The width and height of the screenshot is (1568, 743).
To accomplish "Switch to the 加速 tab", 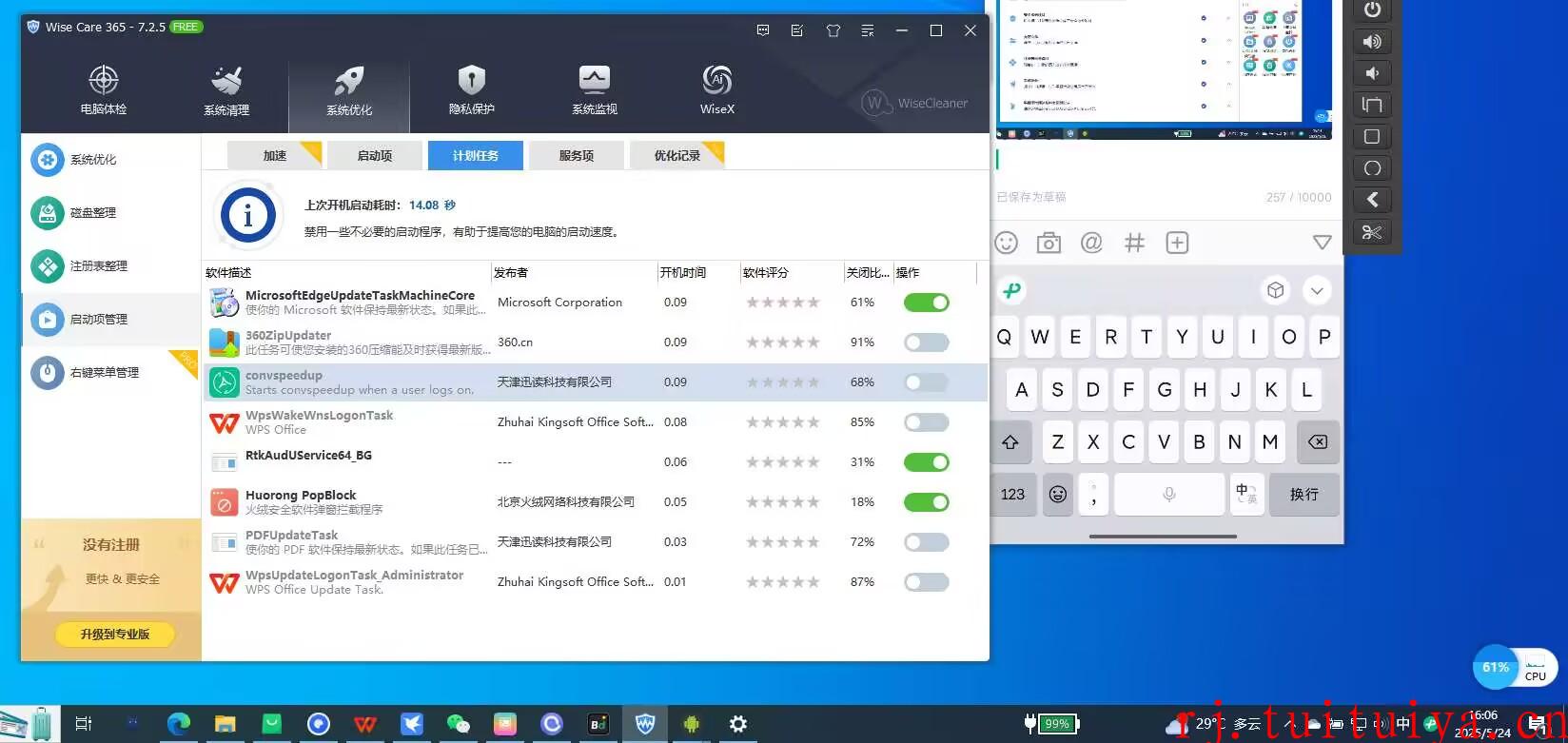I will click(274, 155).
